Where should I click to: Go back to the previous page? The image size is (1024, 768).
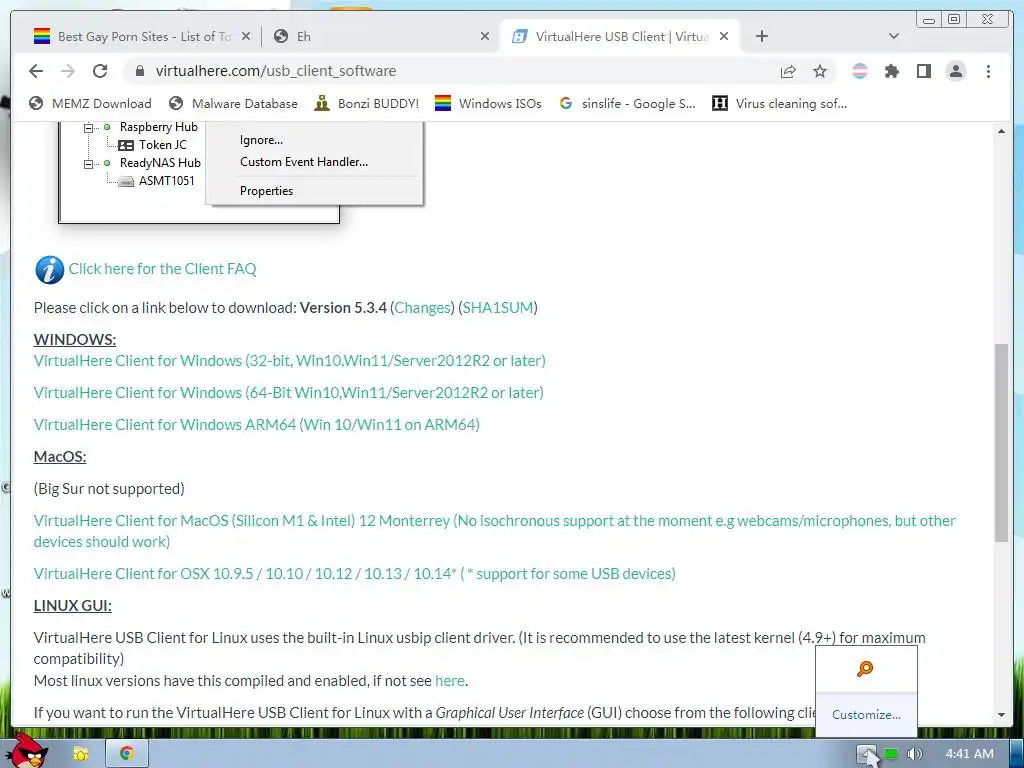click(x=36, y=71)
